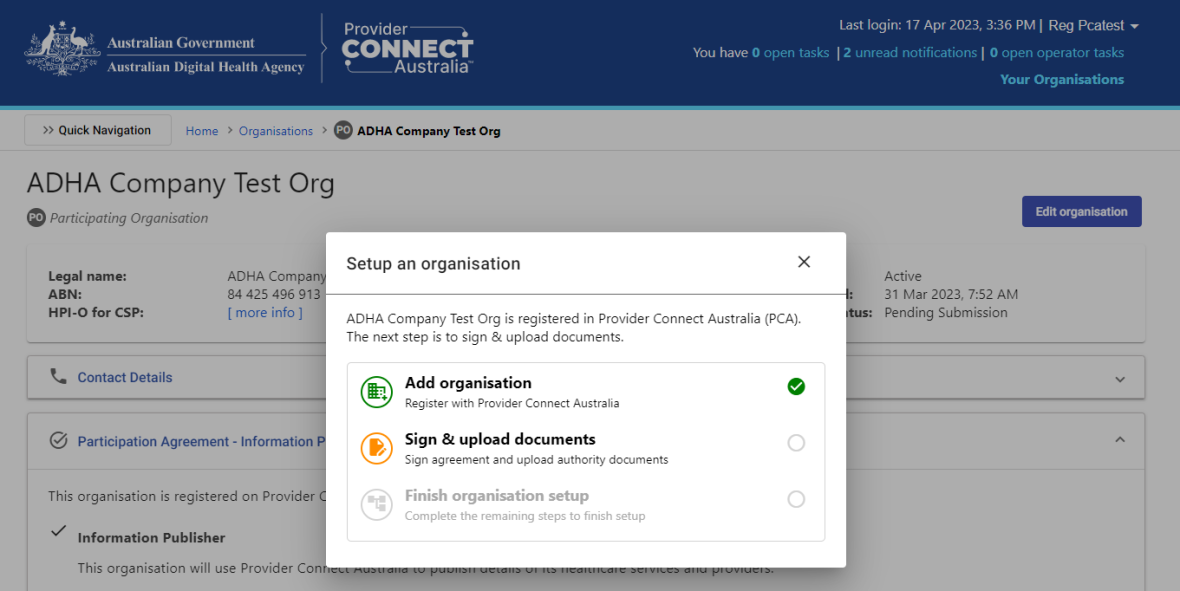Open the Sign & upload documents step
The image size is (1180, 591).
585,449
